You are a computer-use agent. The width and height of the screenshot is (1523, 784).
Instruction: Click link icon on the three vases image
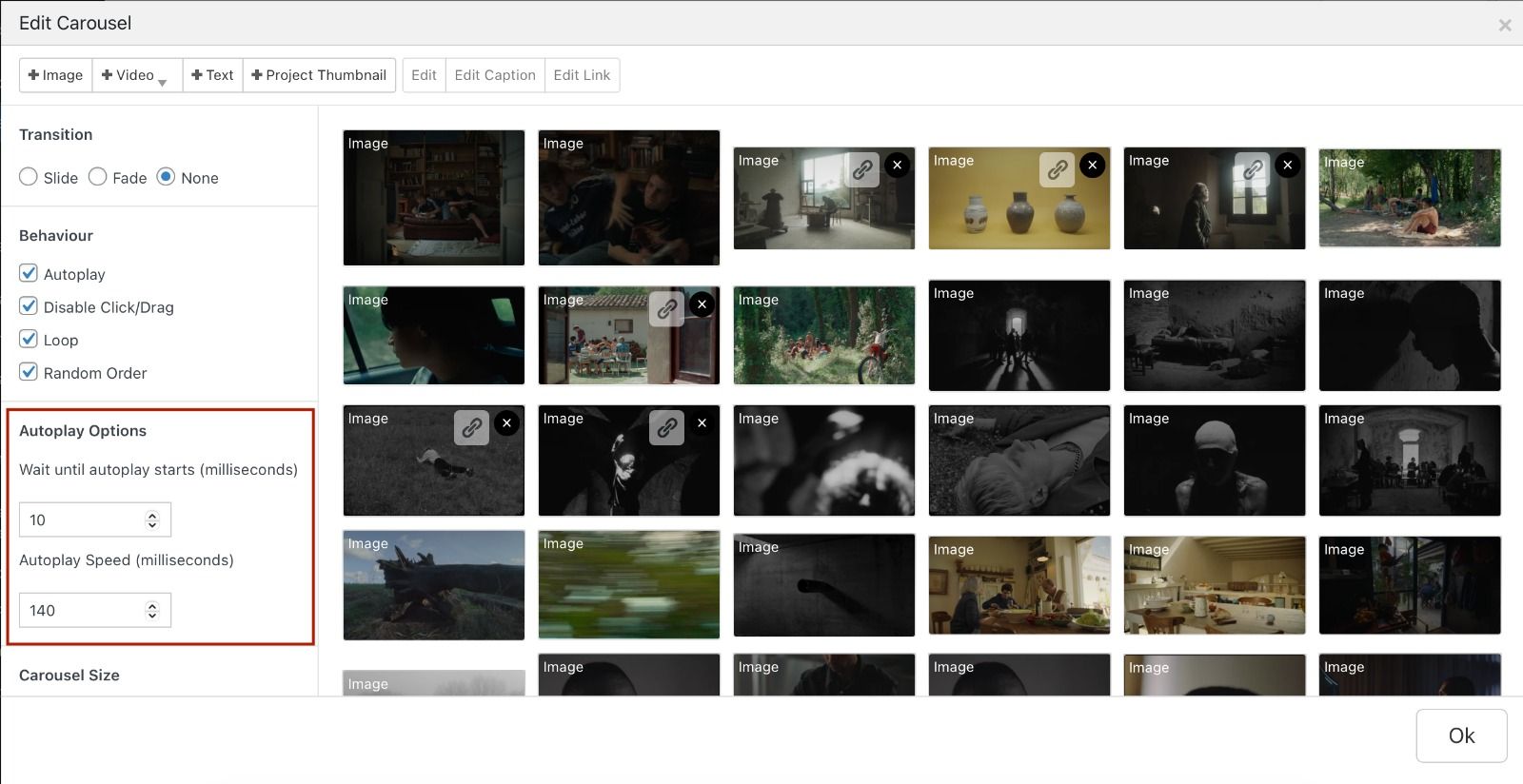(1057, 169)
